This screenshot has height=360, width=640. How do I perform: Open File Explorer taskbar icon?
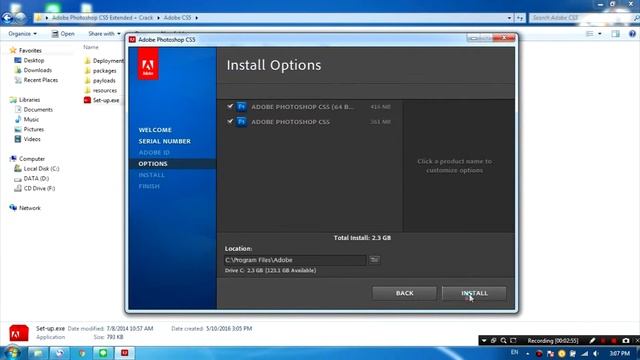[x=38, y=353]
